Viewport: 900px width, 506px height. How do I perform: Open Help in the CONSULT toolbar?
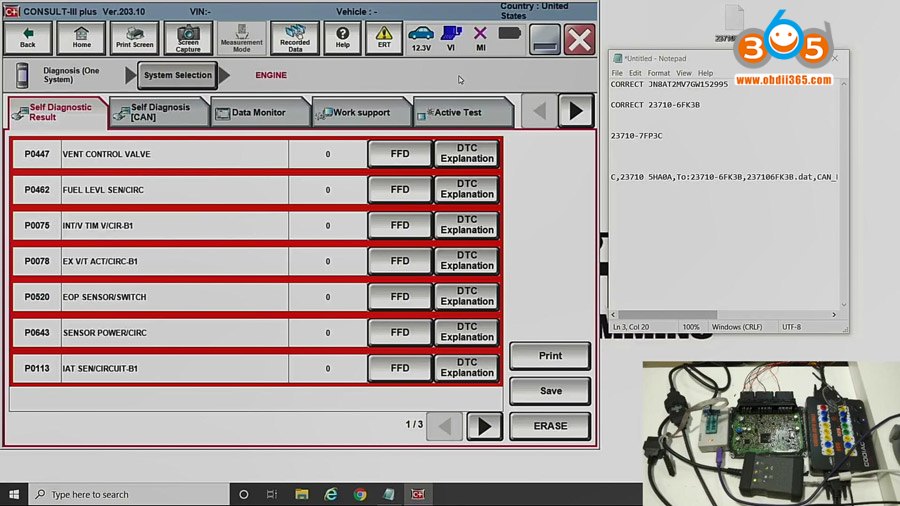(343, 38)
